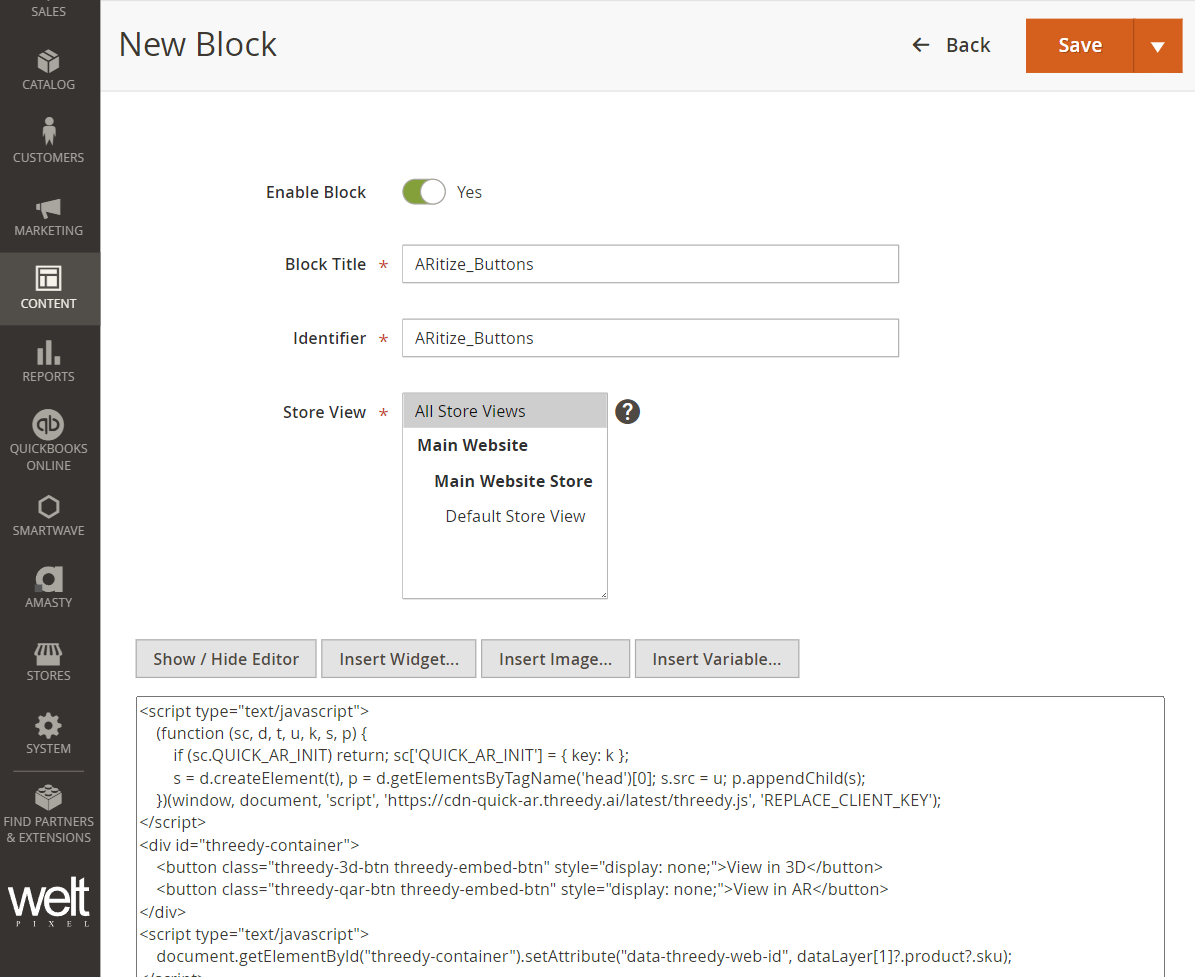Viewport: 1195px width, 977px height.
Task: Click Insert Variable button
Action: point(716,658)
